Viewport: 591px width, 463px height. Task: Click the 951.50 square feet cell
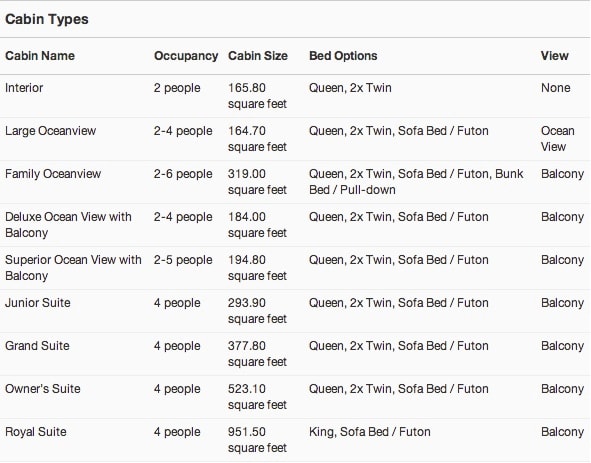pos(257,440)
